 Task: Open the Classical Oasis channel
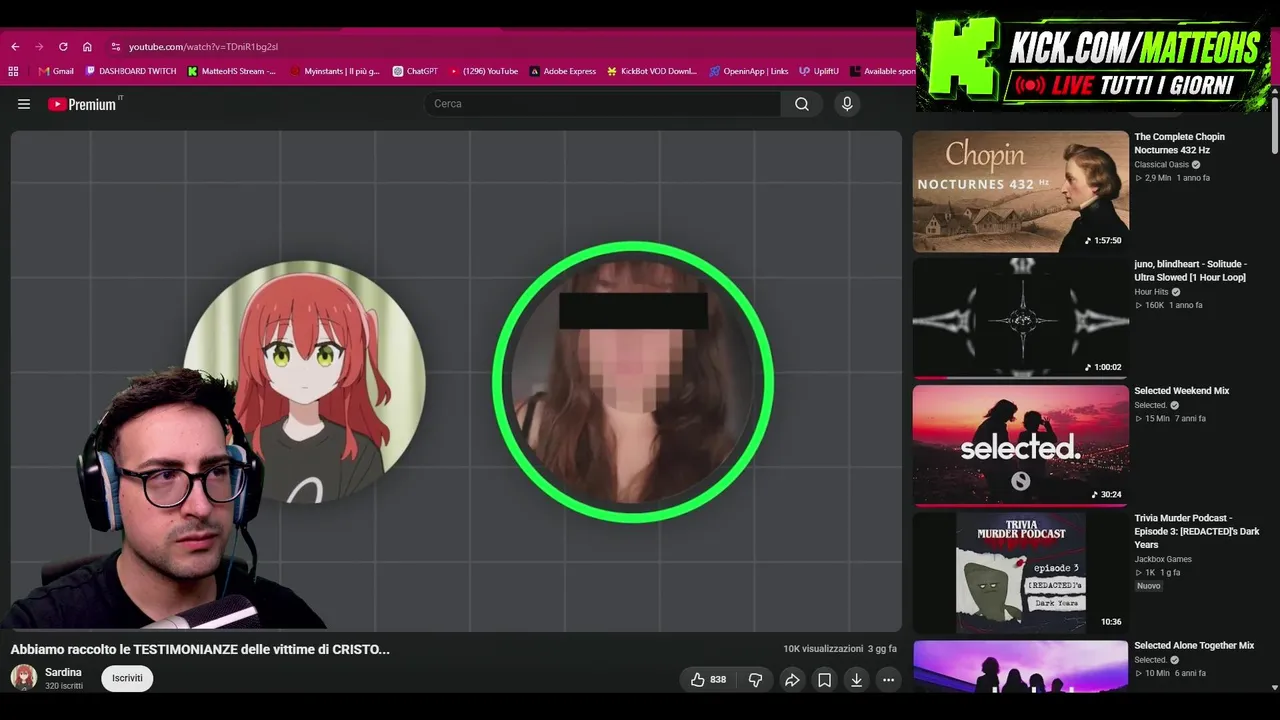(x=1162, y=165)
